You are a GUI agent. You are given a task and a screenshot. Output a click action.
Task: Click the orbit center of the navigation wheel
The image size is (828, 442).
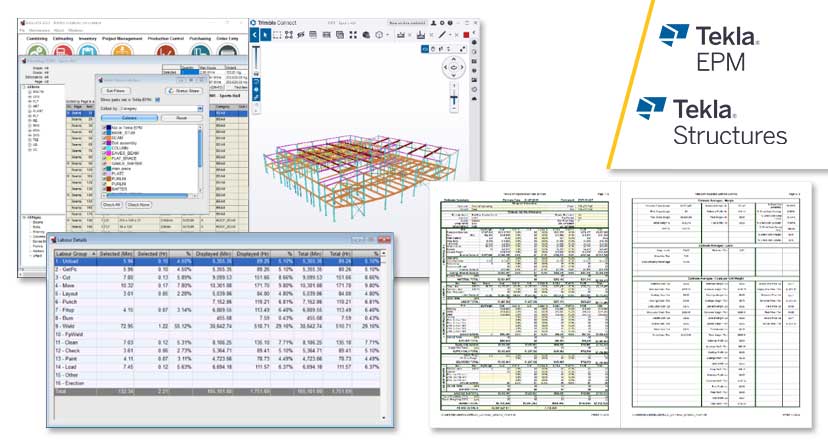pyautogui.click(x=454, y=68)
